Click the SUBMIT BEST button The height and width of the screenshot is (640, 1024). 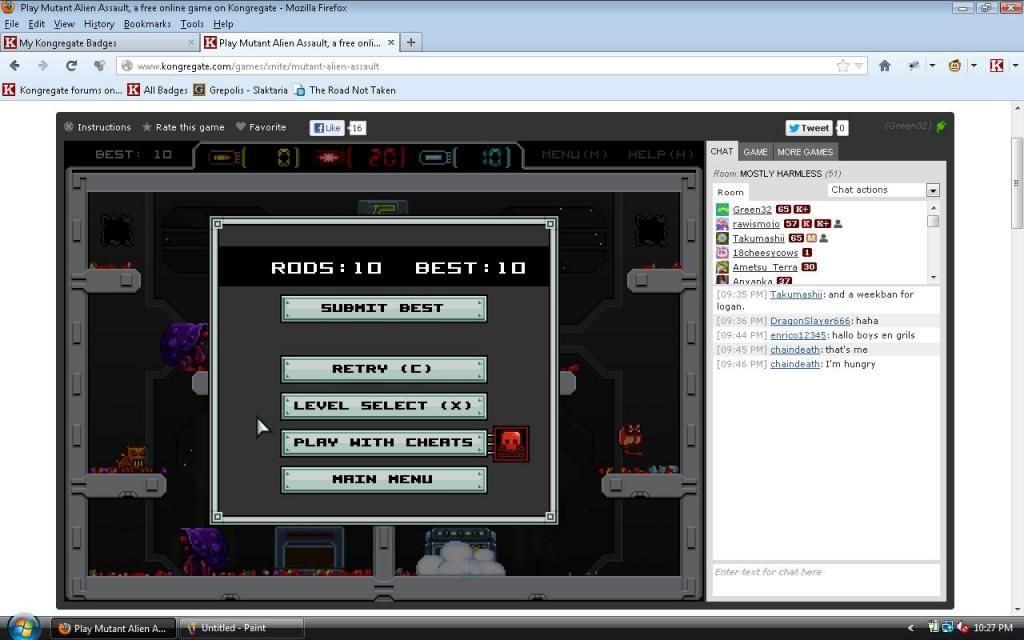point(383,309)
